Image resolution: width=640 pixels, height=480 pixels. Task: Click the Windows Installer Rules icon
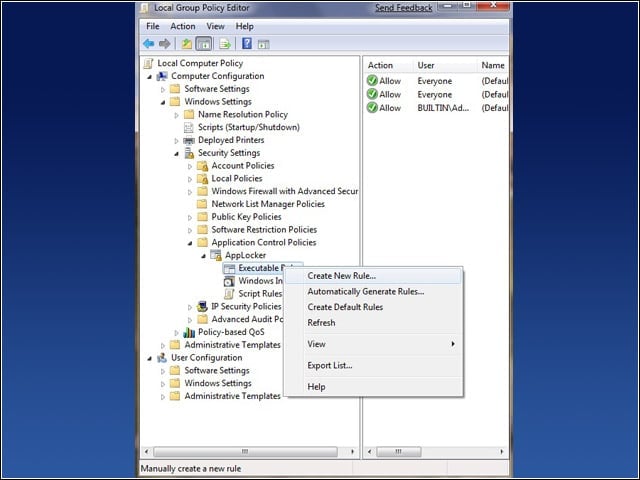pos(229,281)
